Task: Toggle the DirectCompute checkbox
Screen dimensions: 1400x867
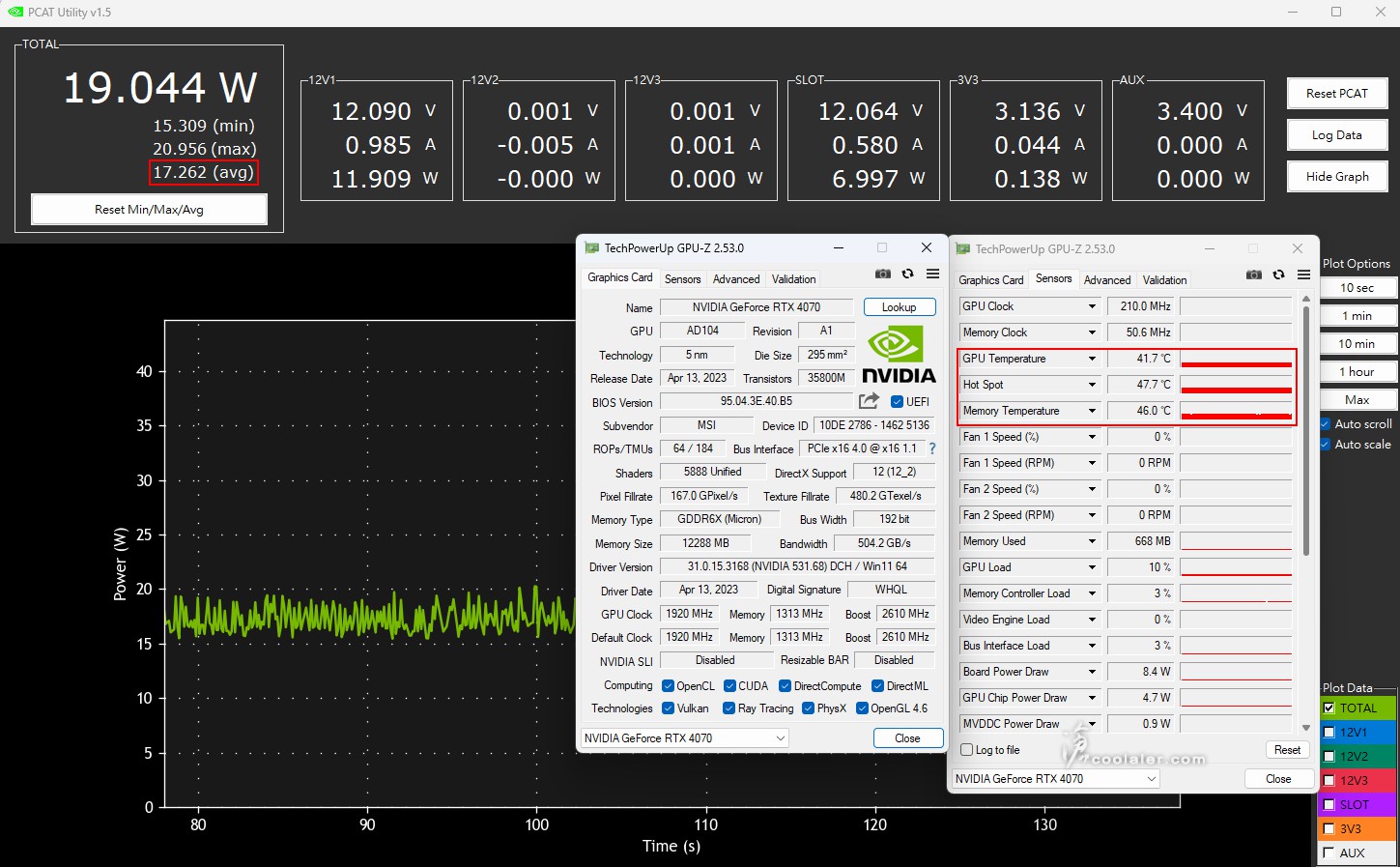Action: (x=785, y=686)
